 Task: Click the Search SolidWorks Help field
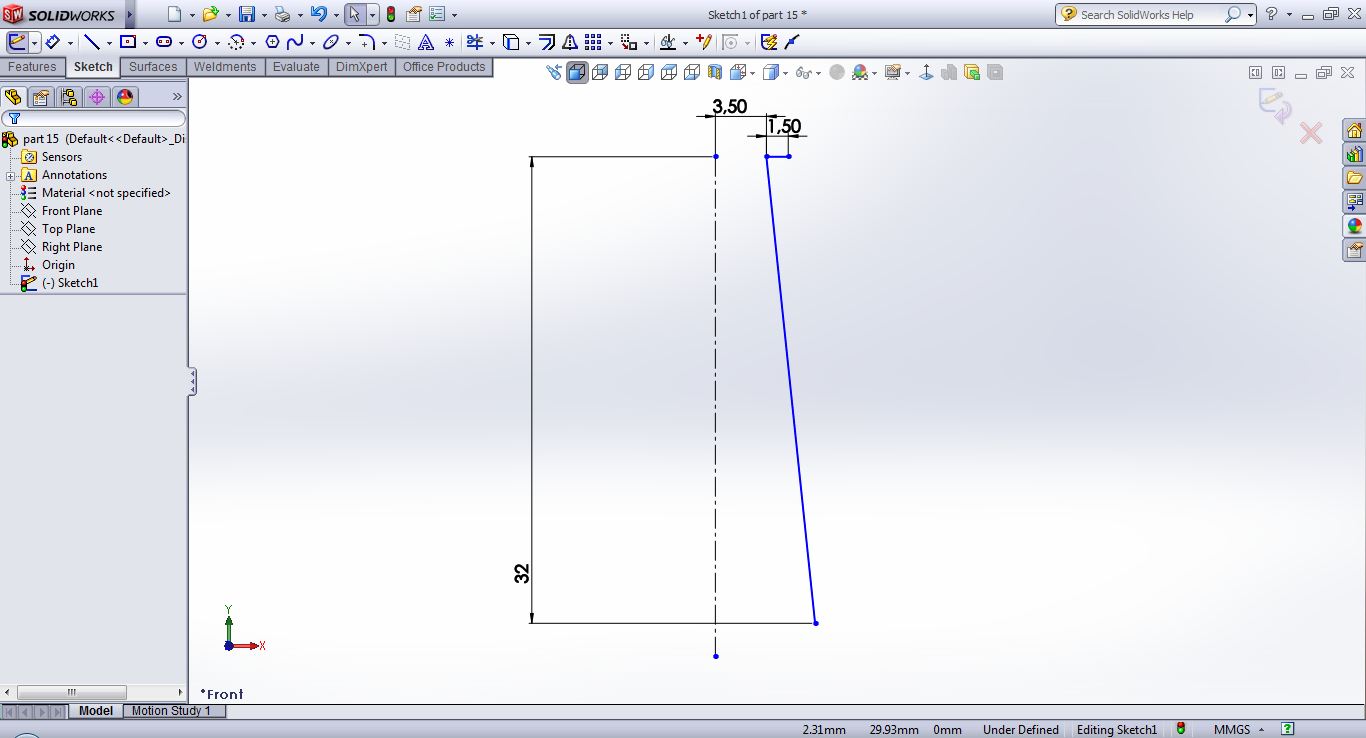[x=1150, y=15]
